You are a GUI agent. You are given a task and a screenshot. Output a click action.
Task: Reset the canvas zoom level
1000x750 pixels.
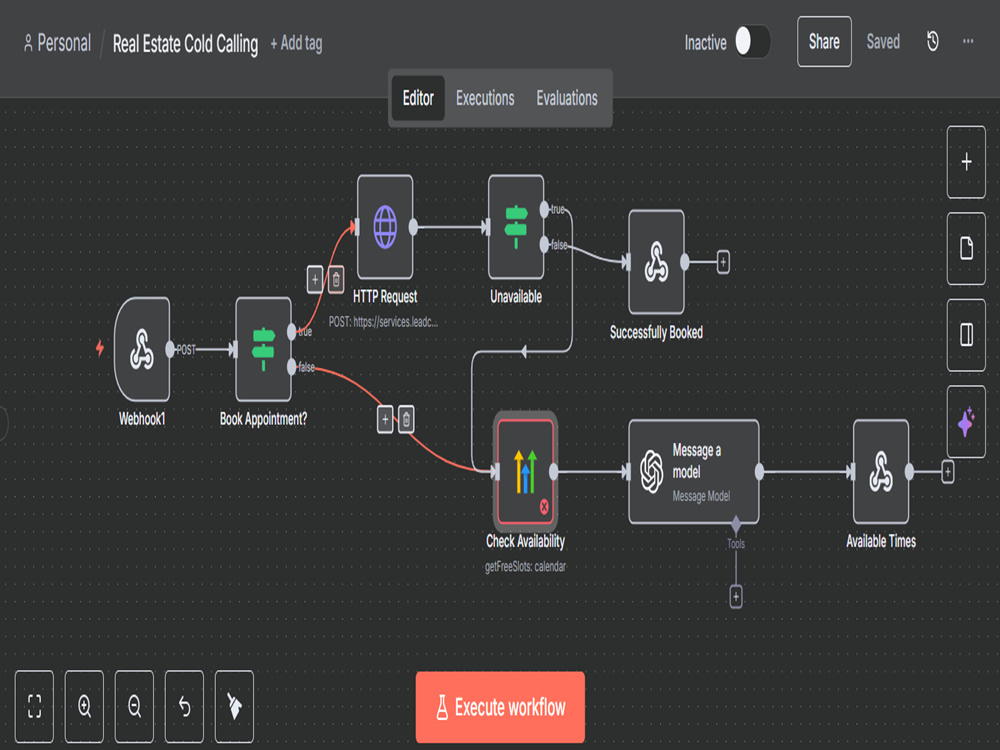184,707
